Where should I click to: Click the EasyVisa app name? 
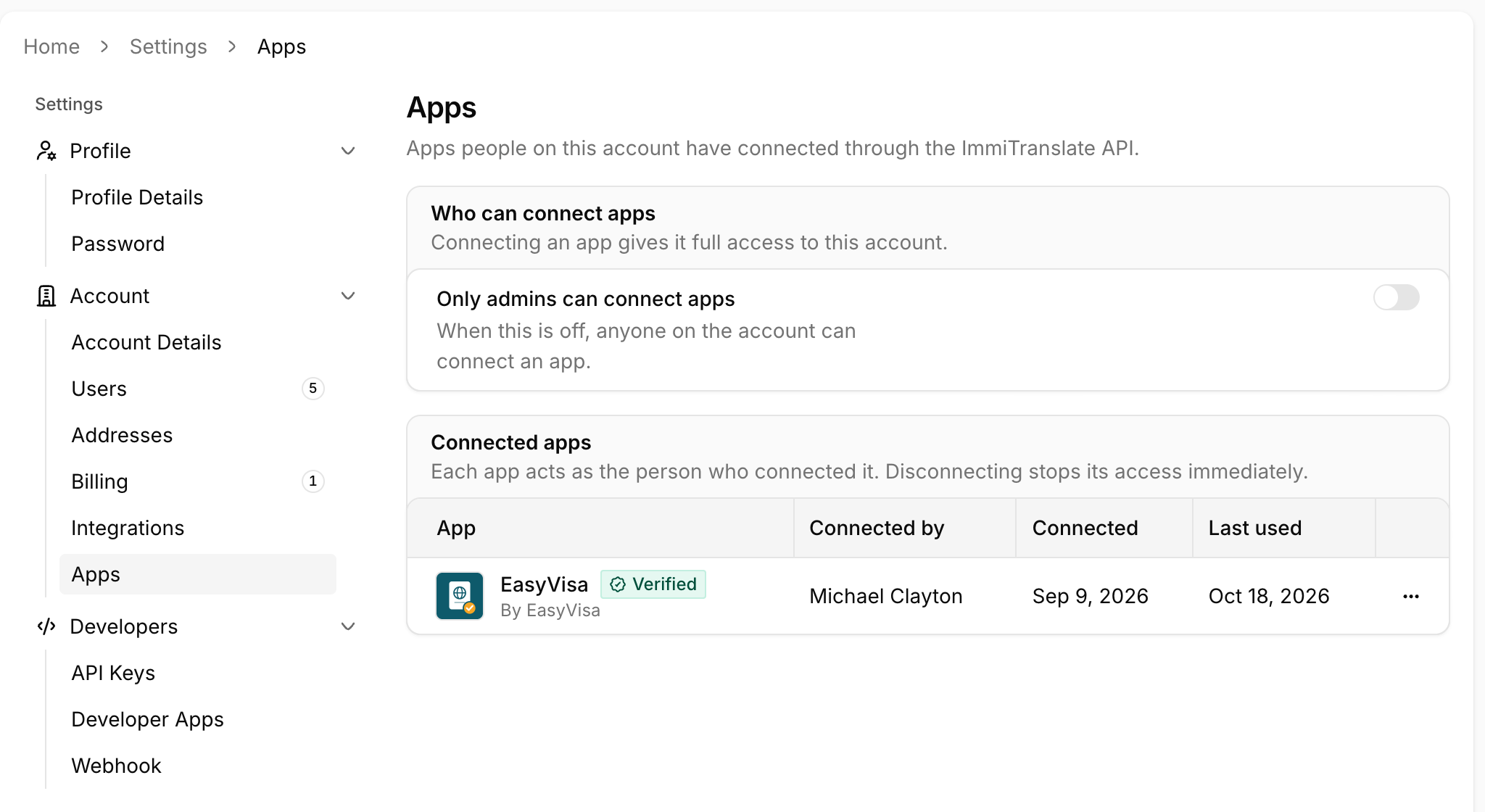click(544, 584)
